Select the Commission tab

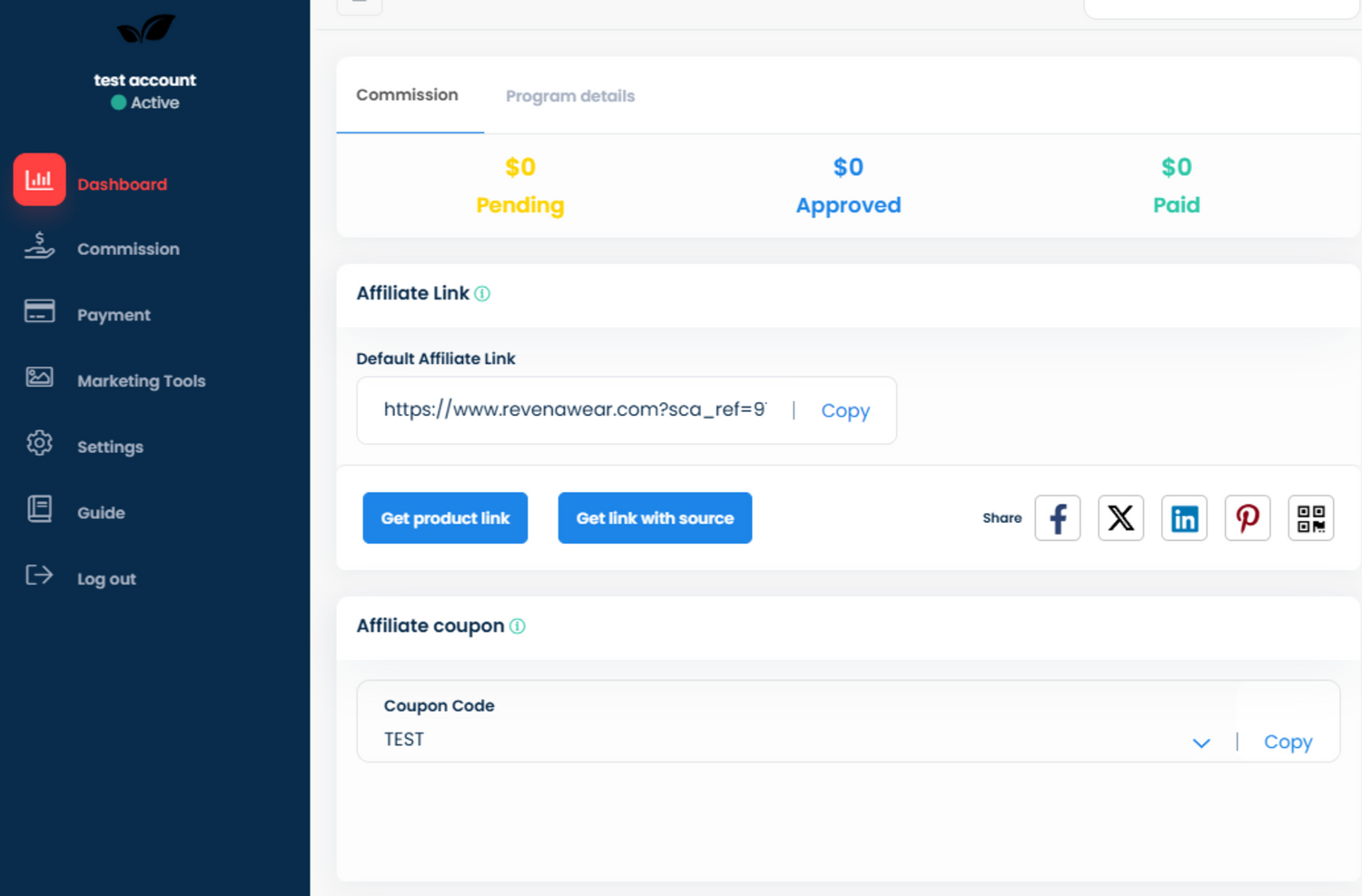coord(407,95)
